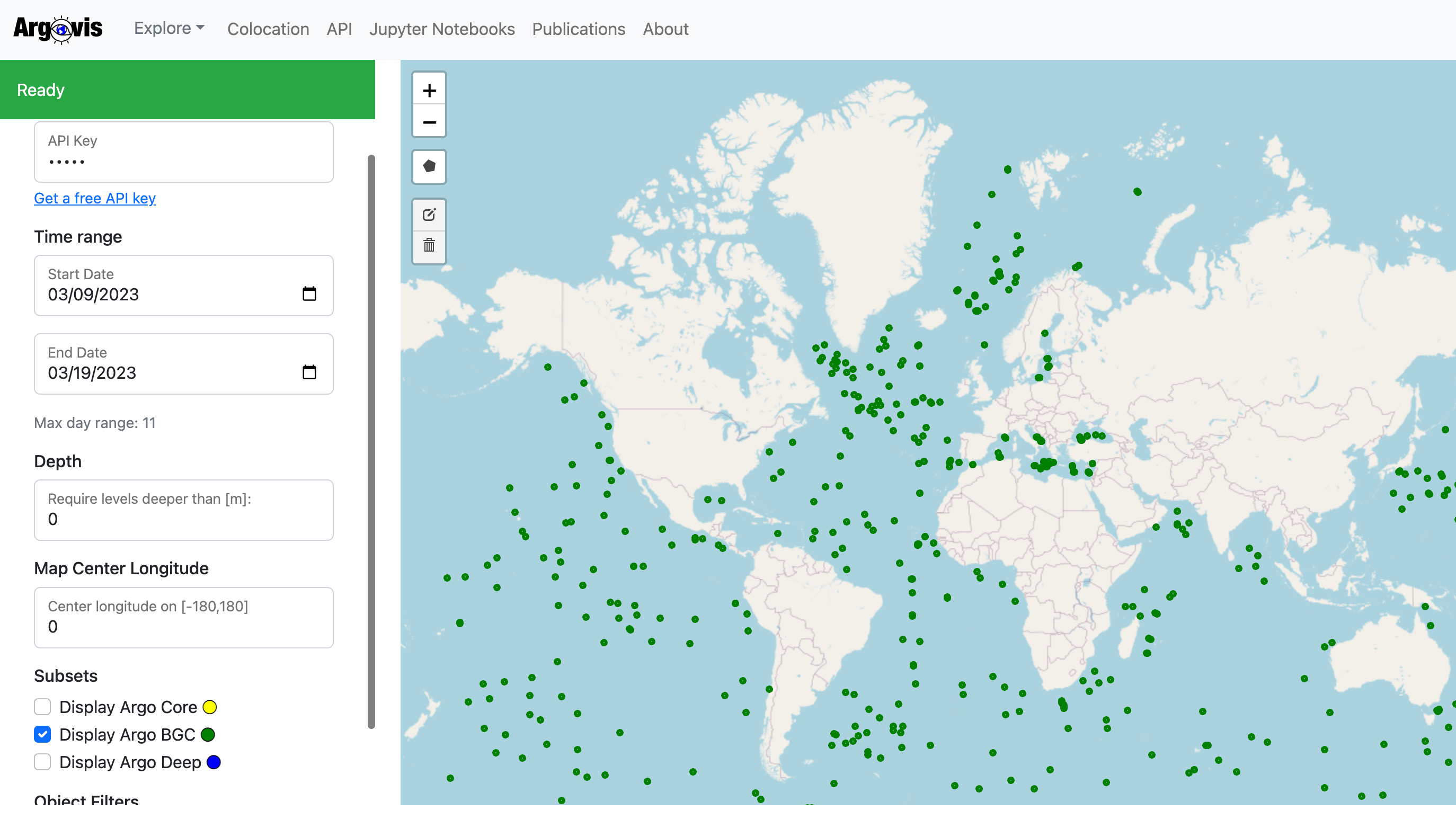The image size is (1456, 819).
Task: Open Start Date calendar picker icon
Action: click(309, 294)
